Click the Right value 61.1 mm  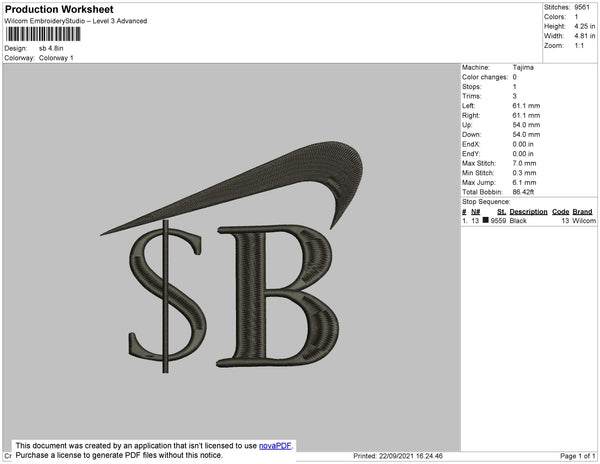coord(526,115)
